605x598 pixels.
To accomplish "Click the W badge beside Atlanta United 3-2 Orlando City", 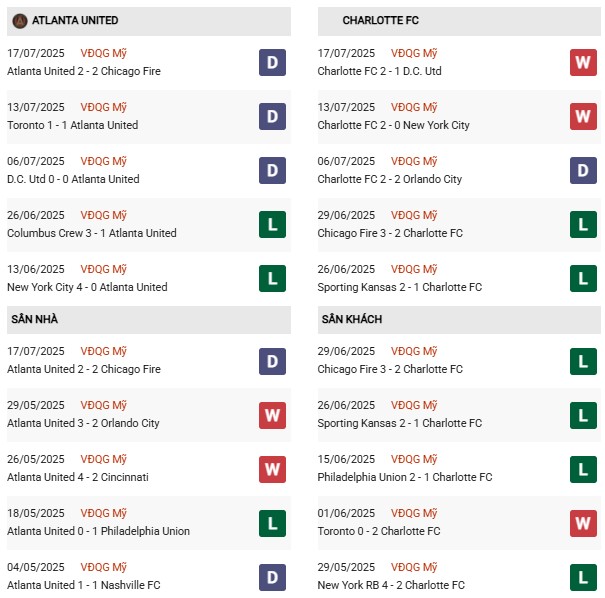I will pyautogui.click(x=272, y=415).
